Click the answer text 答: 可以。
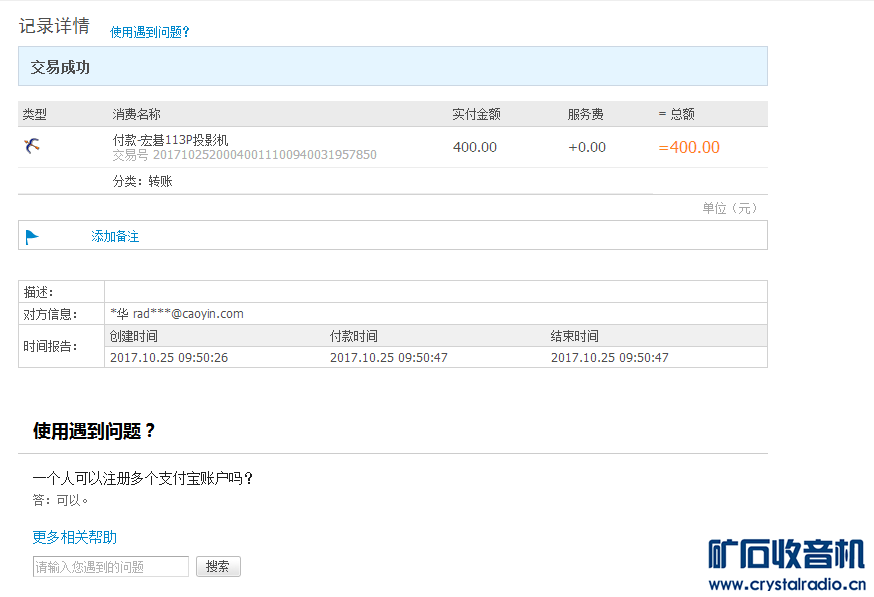Image resolution: width=874 pixels, height=597 pixels. (60, 500)
